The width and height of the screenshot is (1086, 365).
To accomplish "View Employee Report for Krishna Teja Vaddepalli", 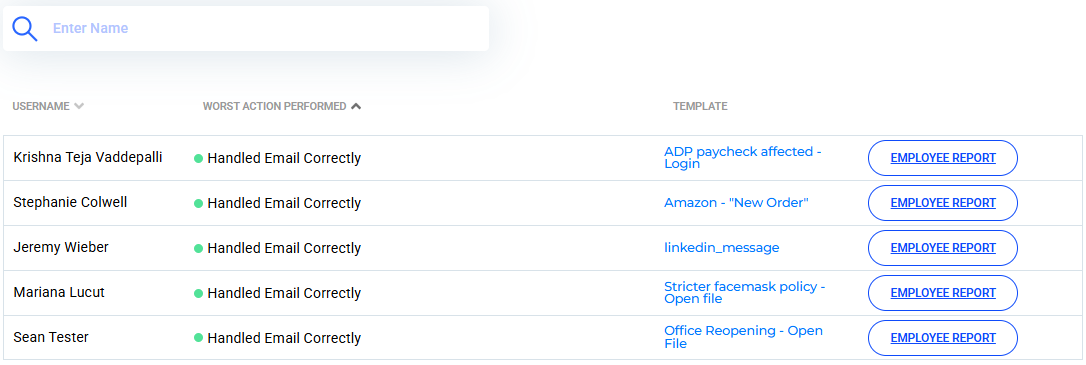I will pyautogui.click(x=943, y=158).
